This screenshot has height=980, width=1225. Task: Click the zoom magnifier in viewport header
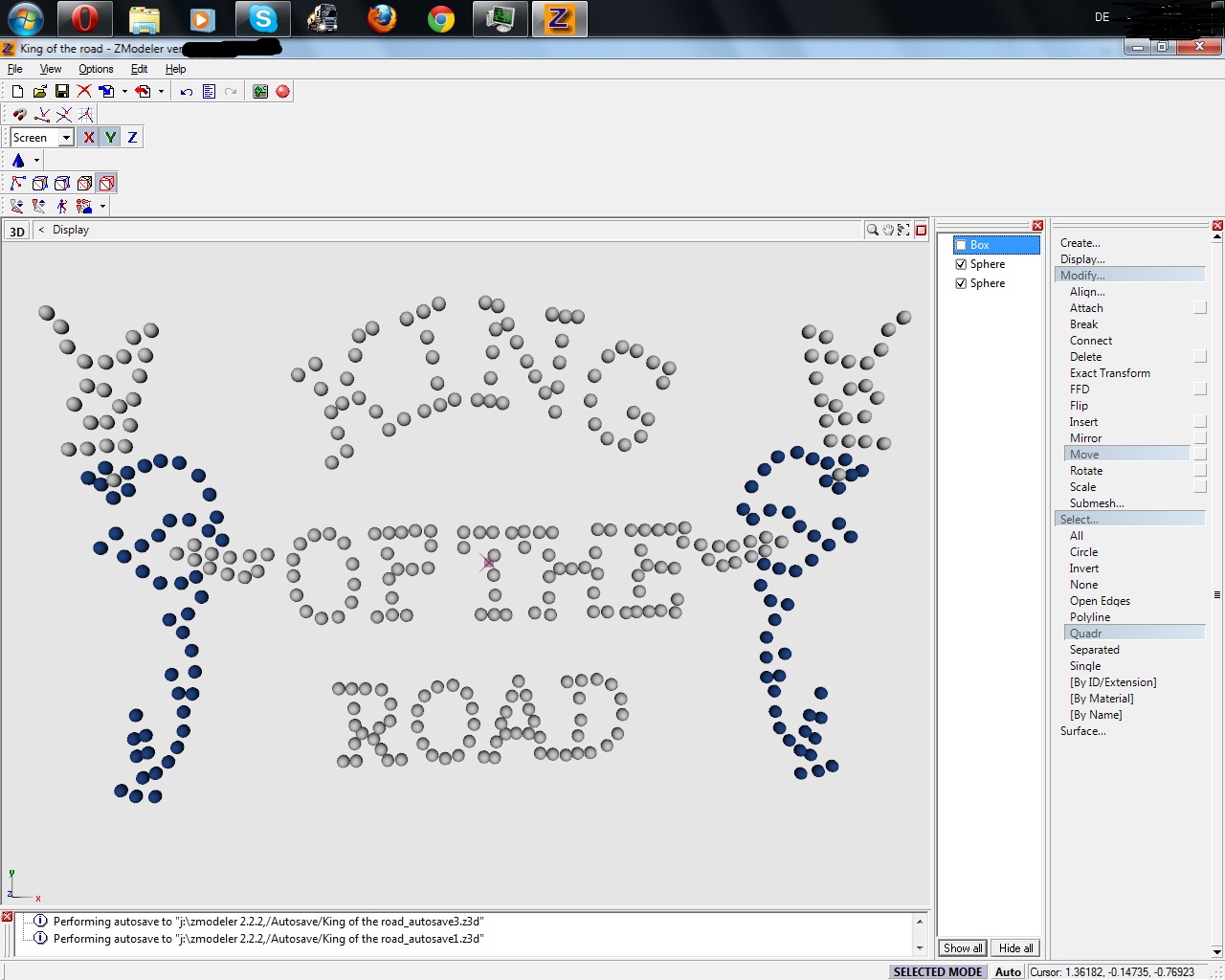pos(872,230)
